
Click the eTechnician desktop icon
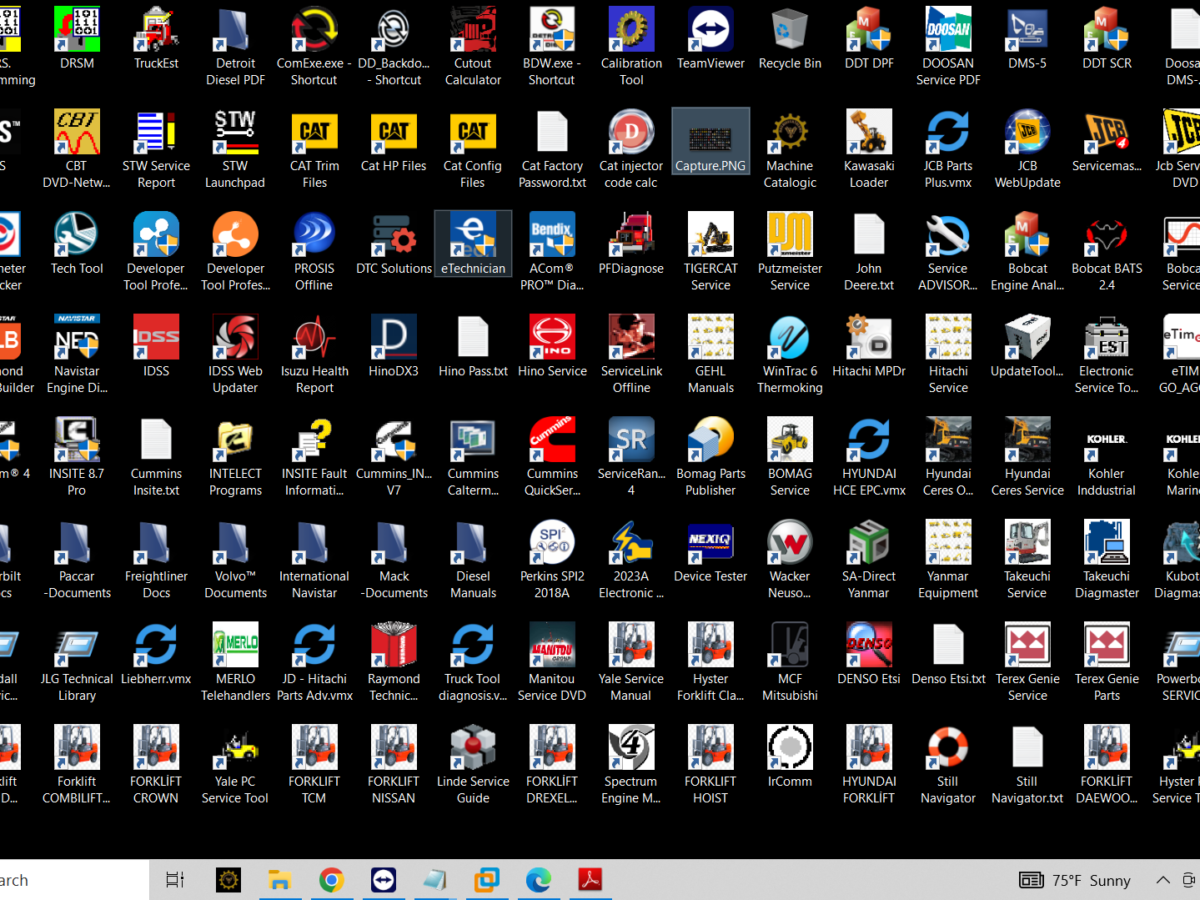tap(473, 244)
